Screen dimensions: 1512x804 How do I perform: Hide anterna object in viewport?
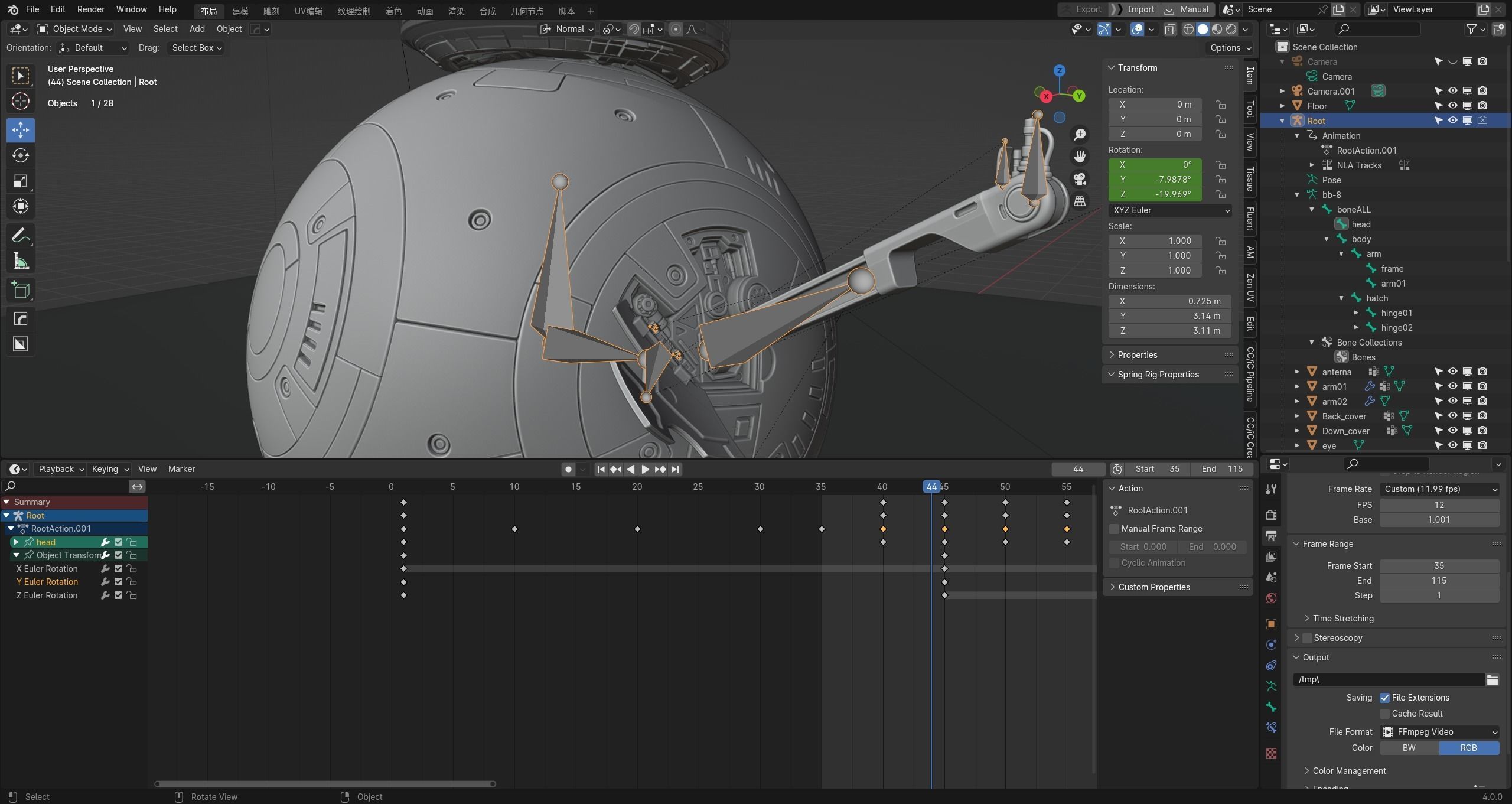click(1452, 372)
